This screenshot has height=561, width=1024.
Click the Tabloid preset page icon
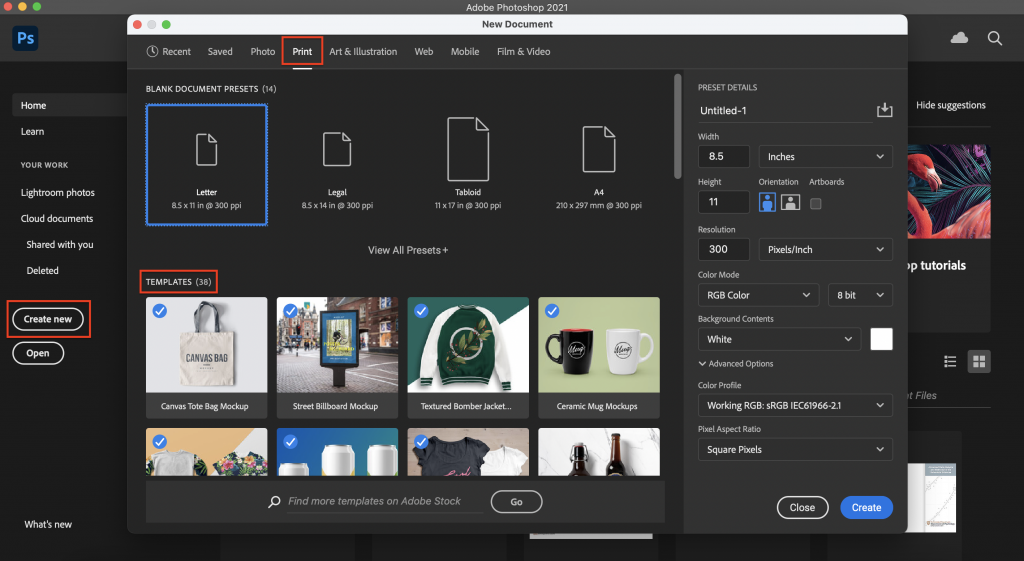(x=468, y=149)
